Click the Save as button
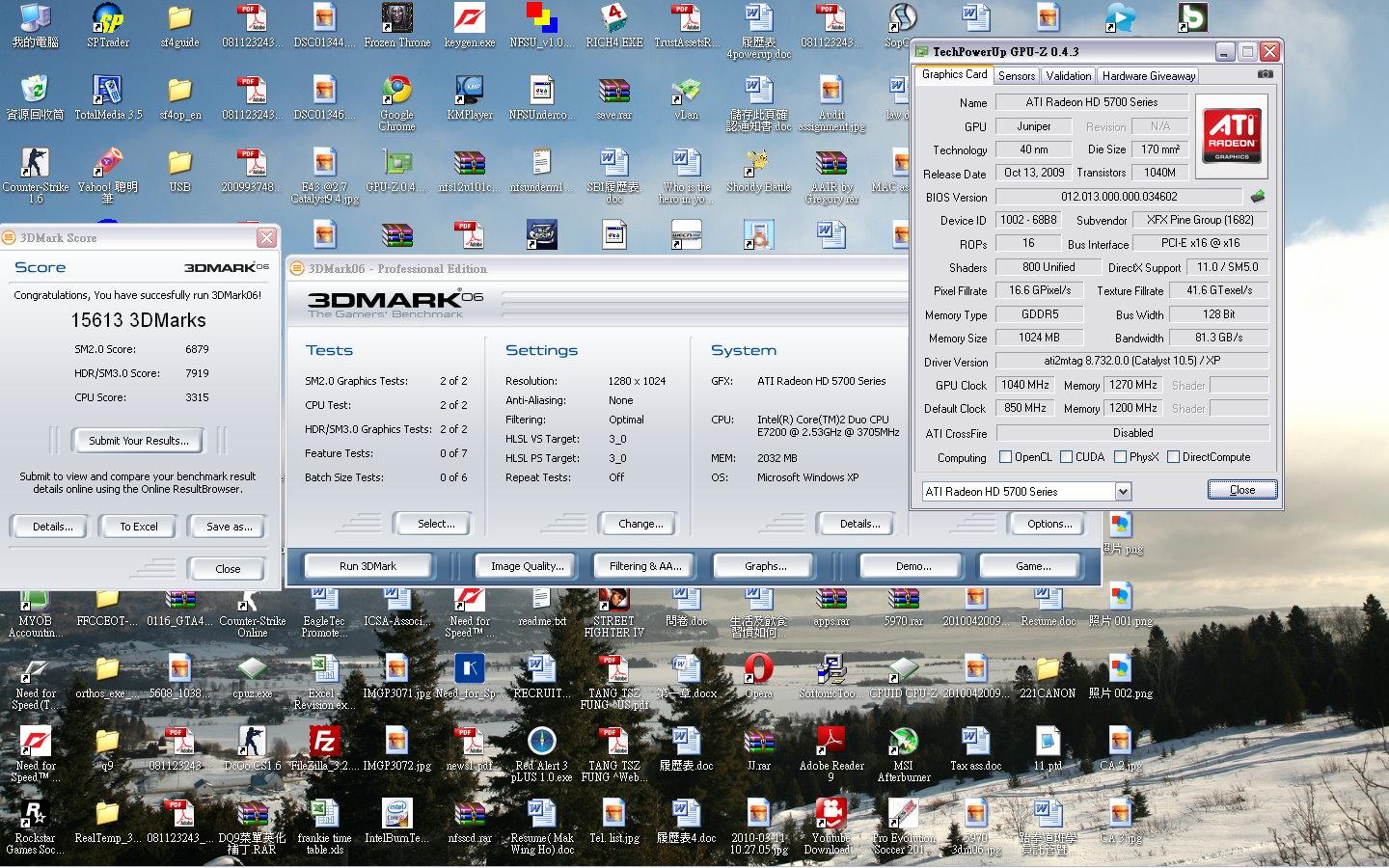 point(229,527)
